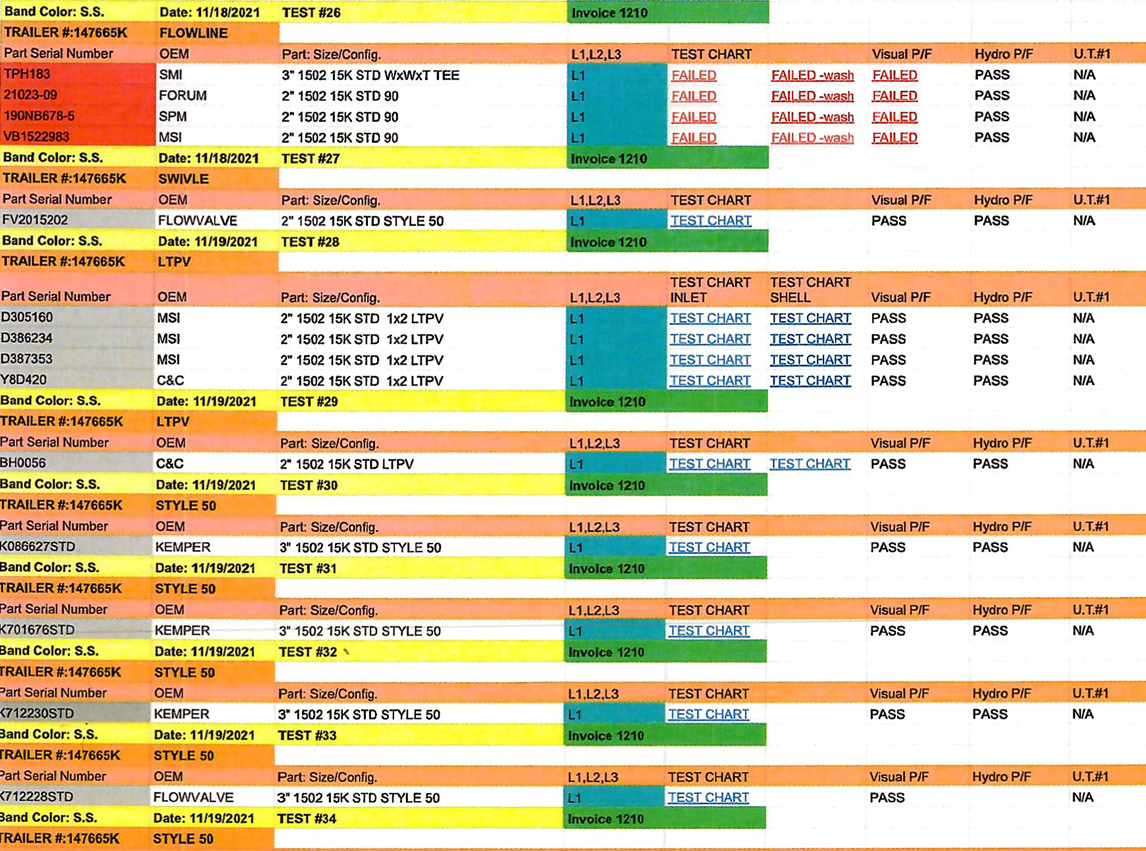
Task: Select the green Invoice 1210 cell beside TEST #26
Action: (x=667, y=13)
